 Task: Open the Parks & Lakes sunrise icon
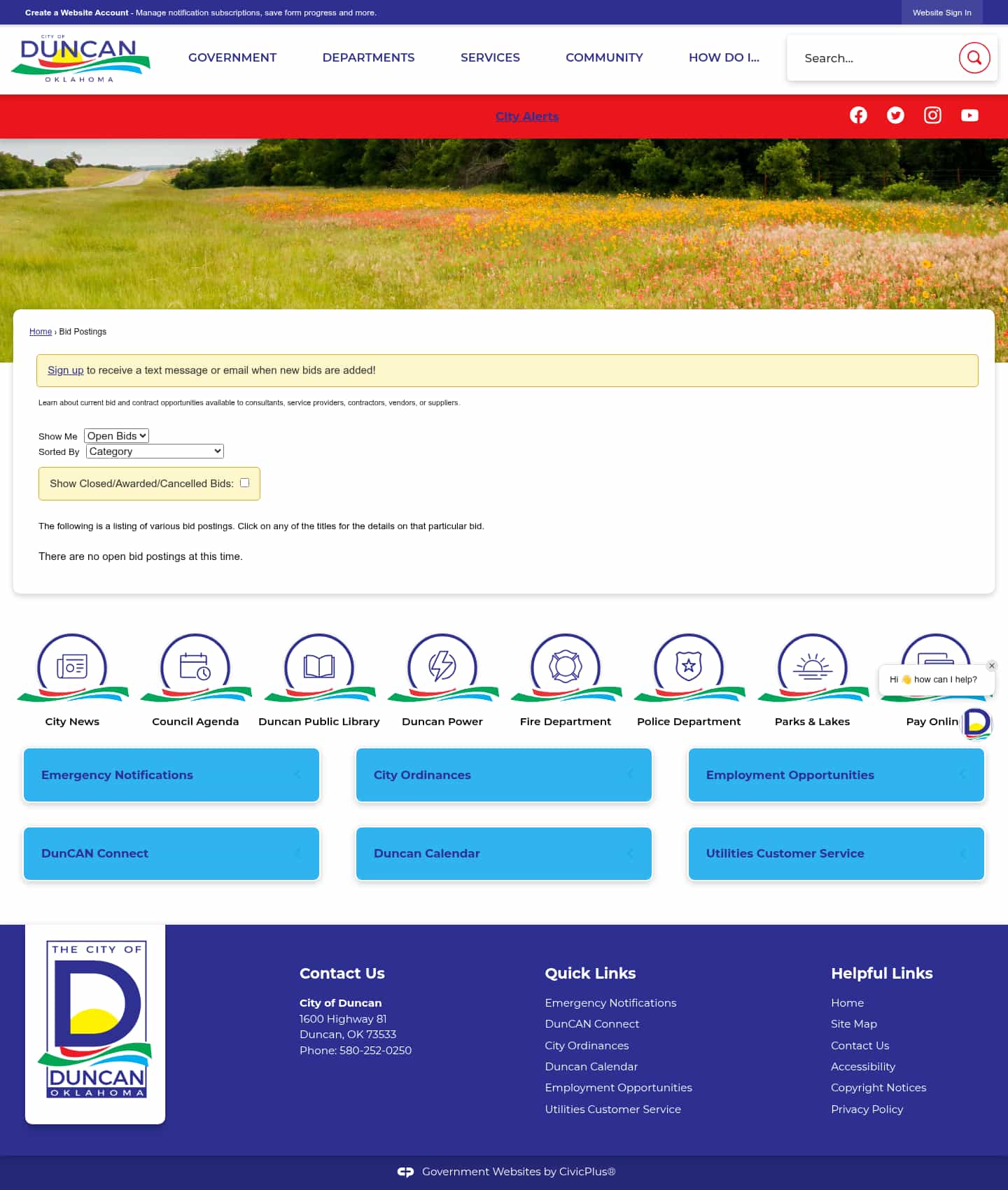pyautogui.click(x=812, y=667)
